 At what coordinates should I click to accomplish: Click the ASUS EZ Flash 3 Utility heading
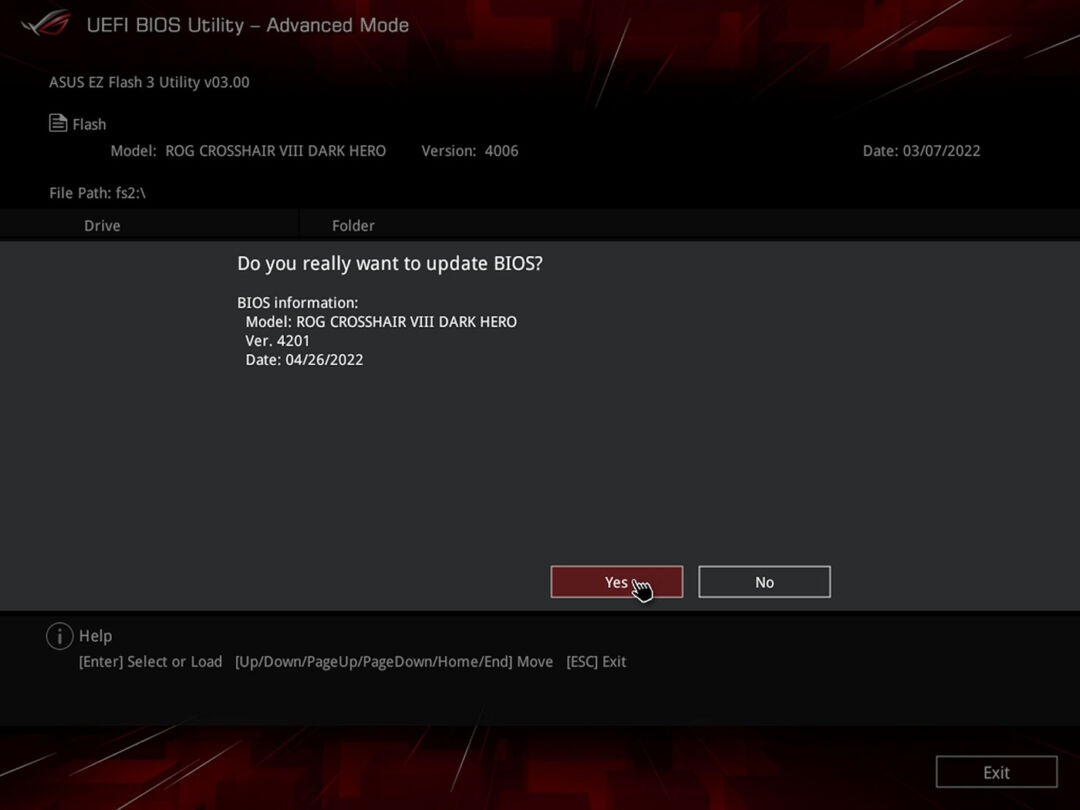click(148, 82)
